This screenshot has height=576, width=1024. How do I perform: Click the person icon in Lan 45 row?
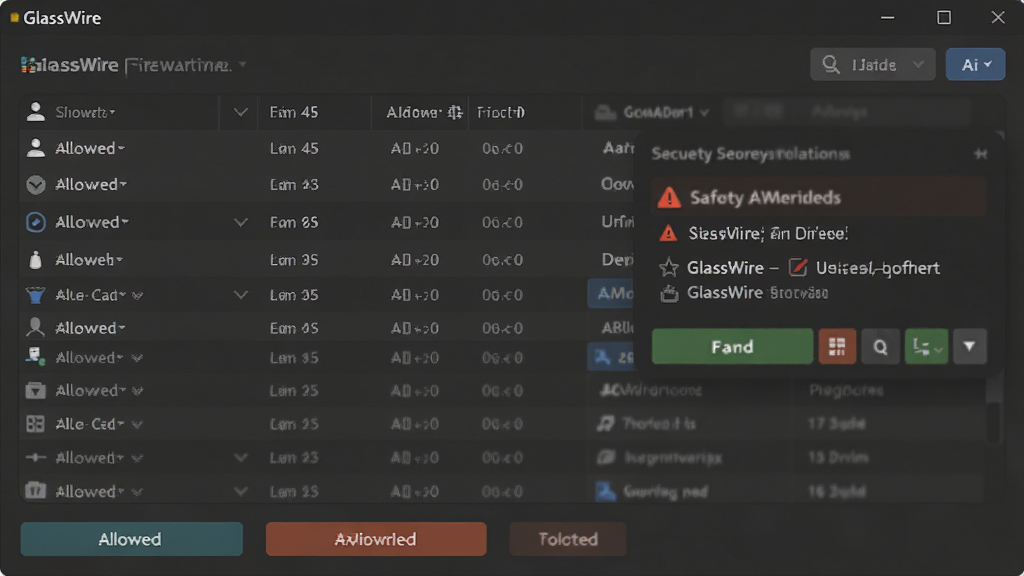(36, 148)
